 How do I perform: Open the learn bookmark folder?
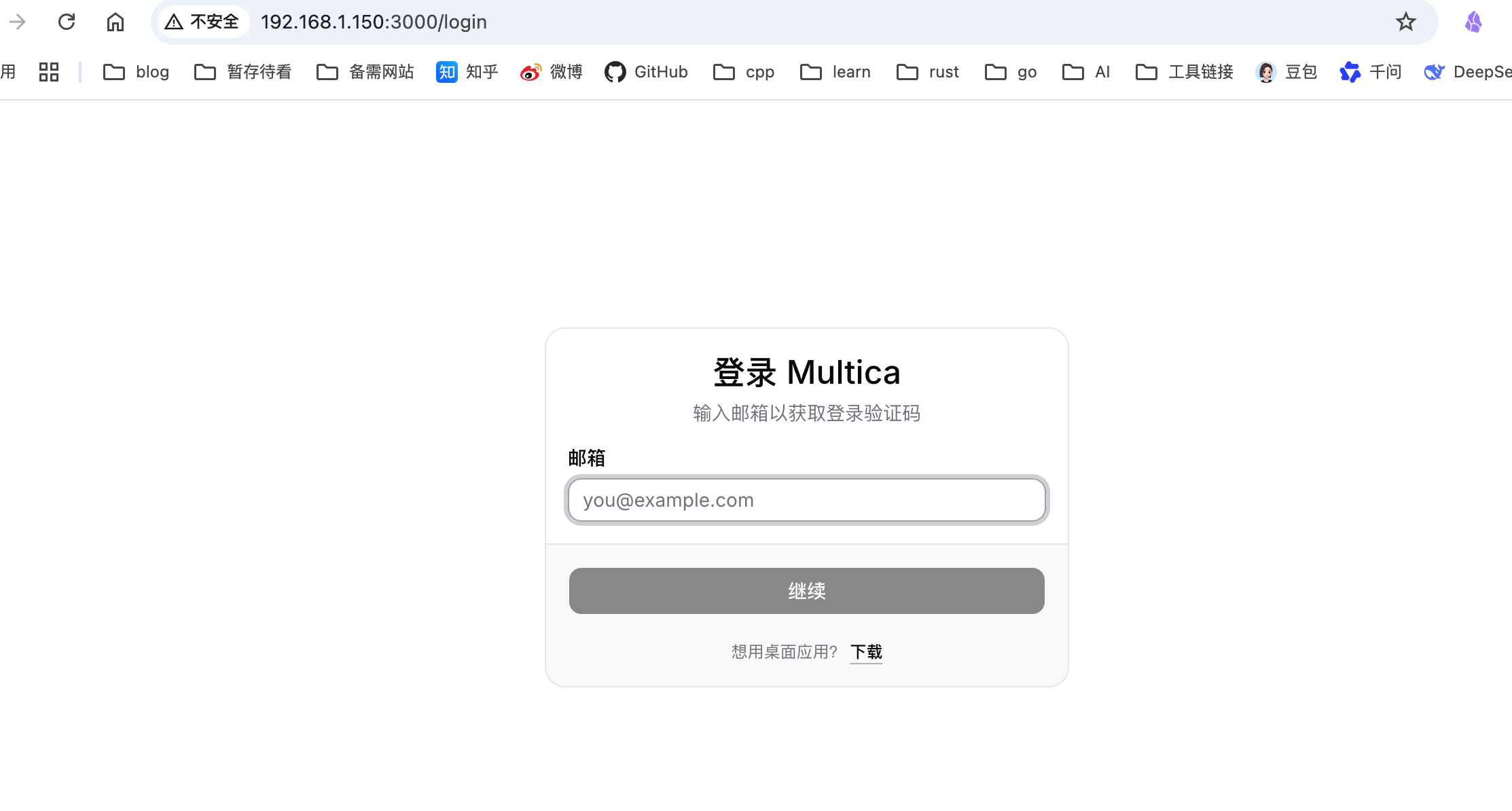(835, 72)
